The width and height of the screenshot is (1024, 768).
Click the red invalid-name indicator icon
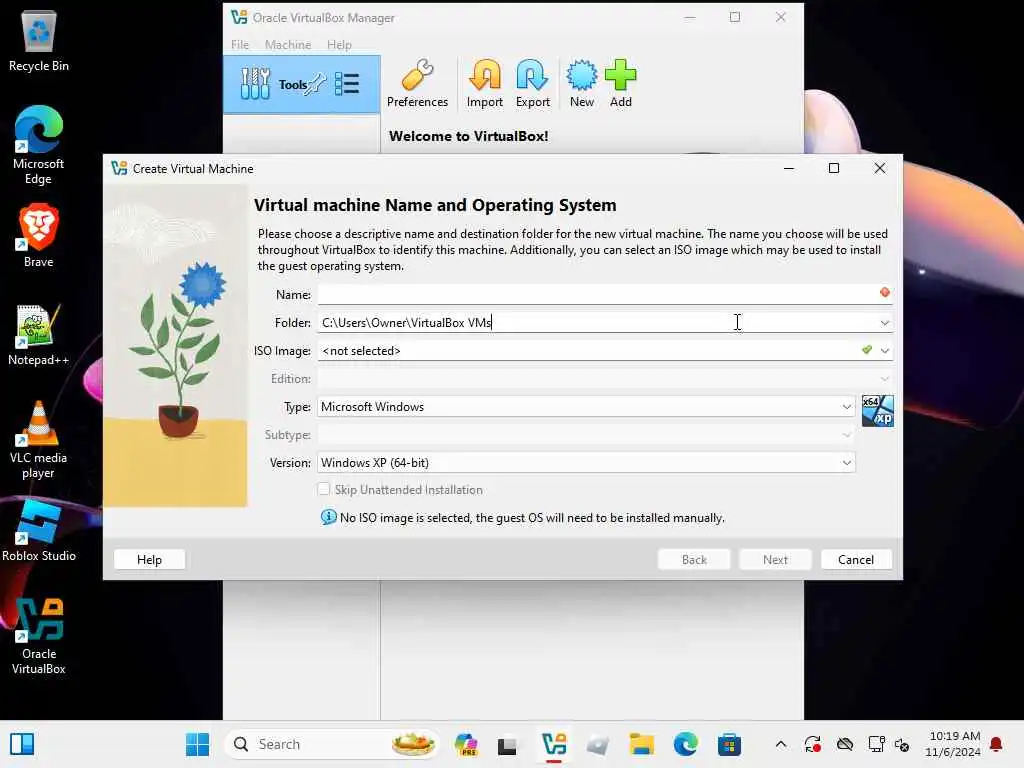click(x=885, y=293)
